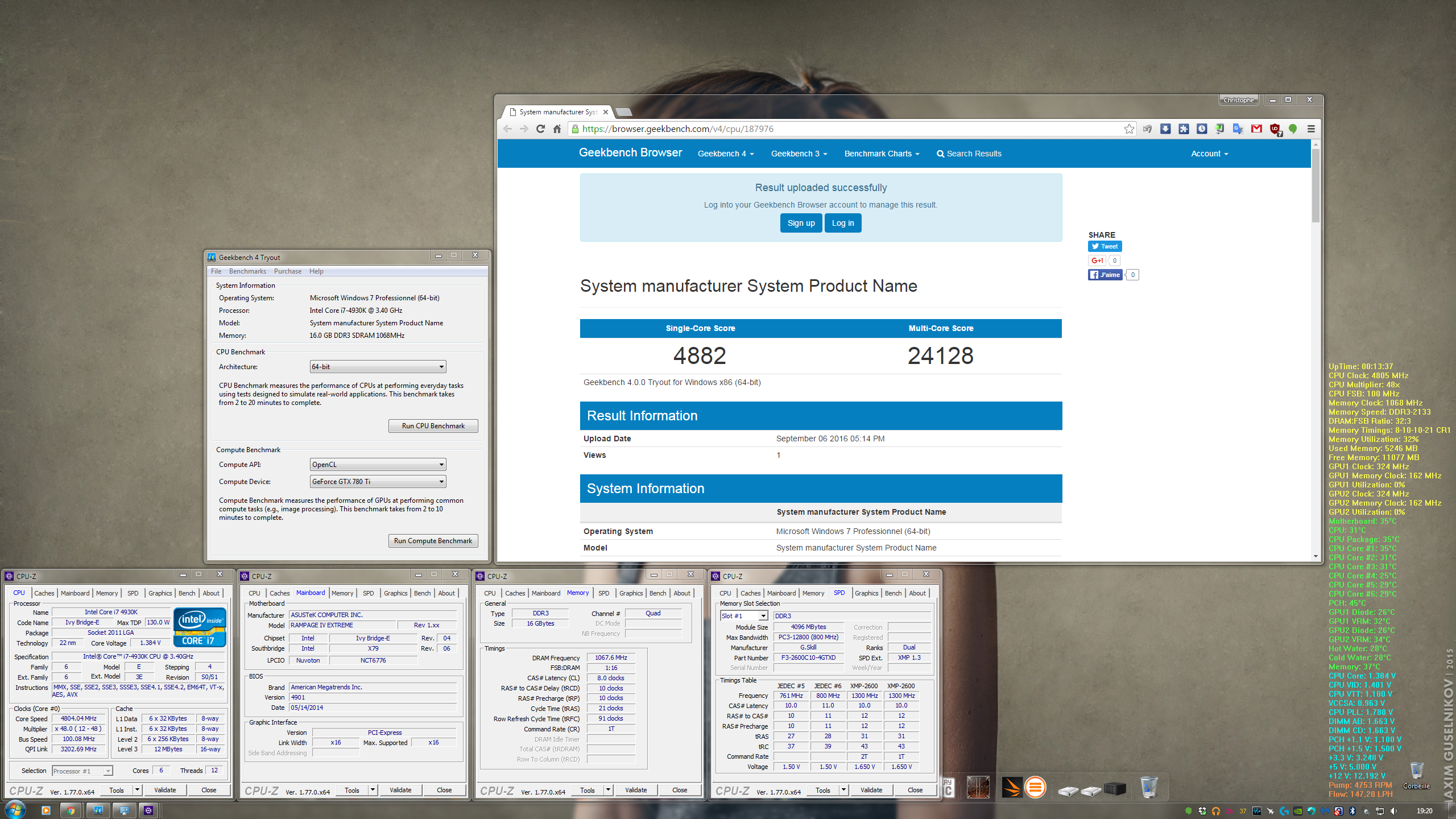Open the Gmail checker extension

pyautogui.click(x=1256, y=129)
